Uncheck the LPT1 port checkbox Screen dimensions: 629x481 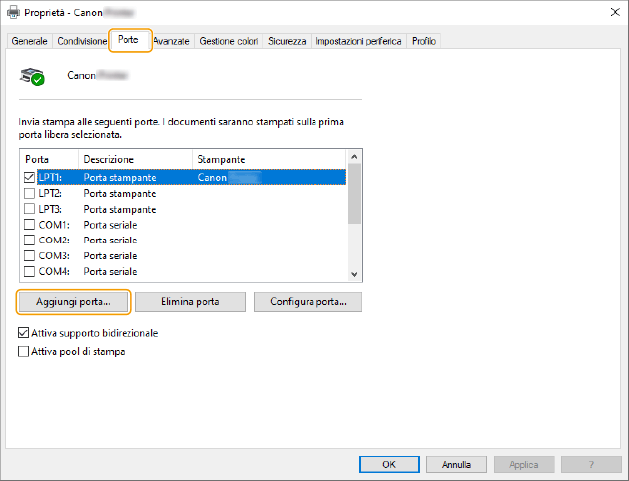tap(30, 177)
